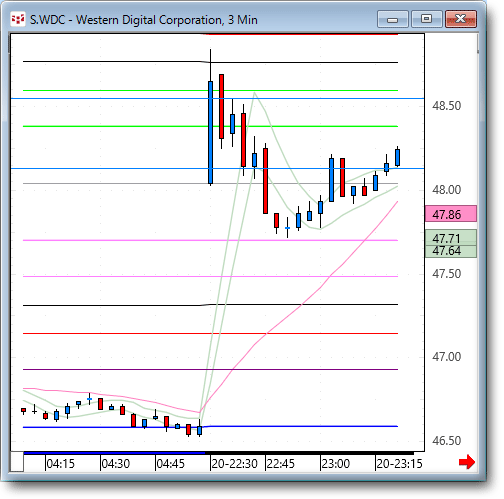Click the 46.50 price scale value
Screen dimensions: 504x499
447,441
